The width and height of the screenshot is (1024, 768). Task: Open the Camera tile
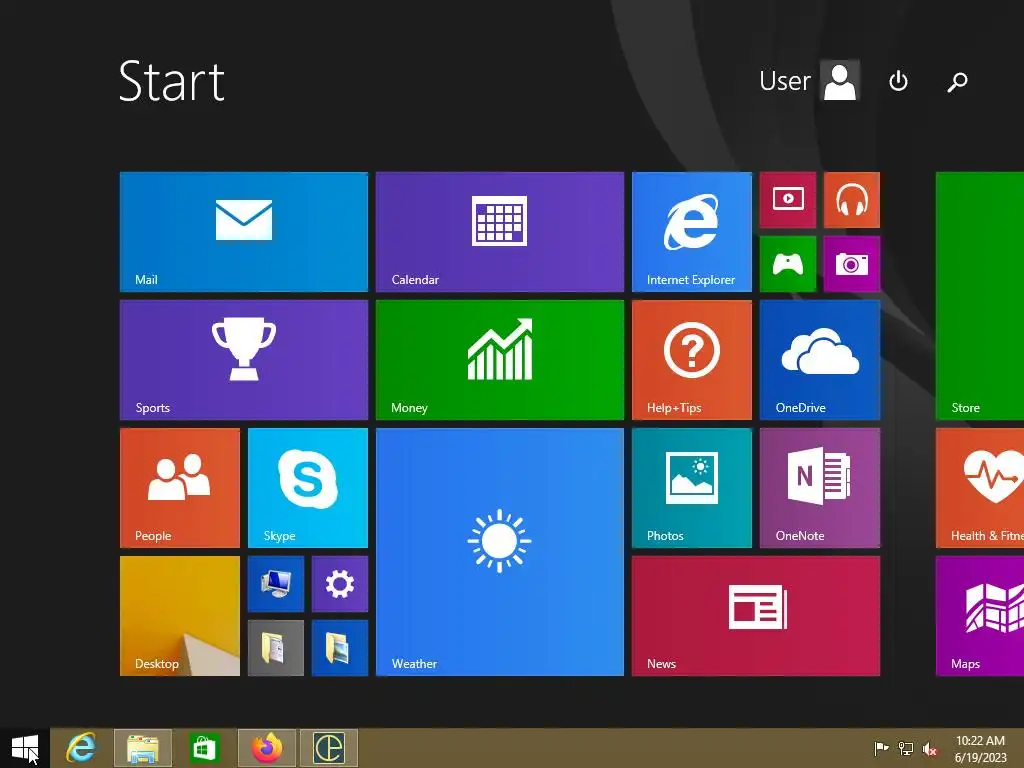pos(852,264)
